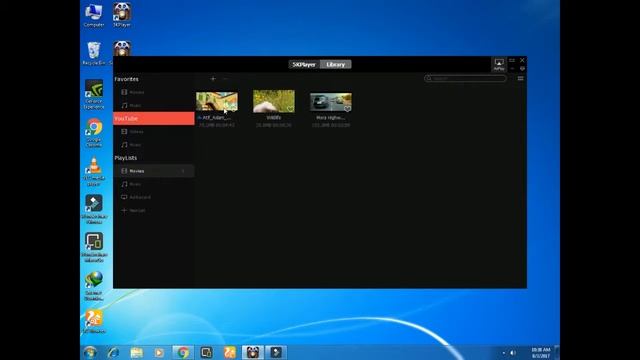Favorite the car video with its heart icon

[347, 109]
